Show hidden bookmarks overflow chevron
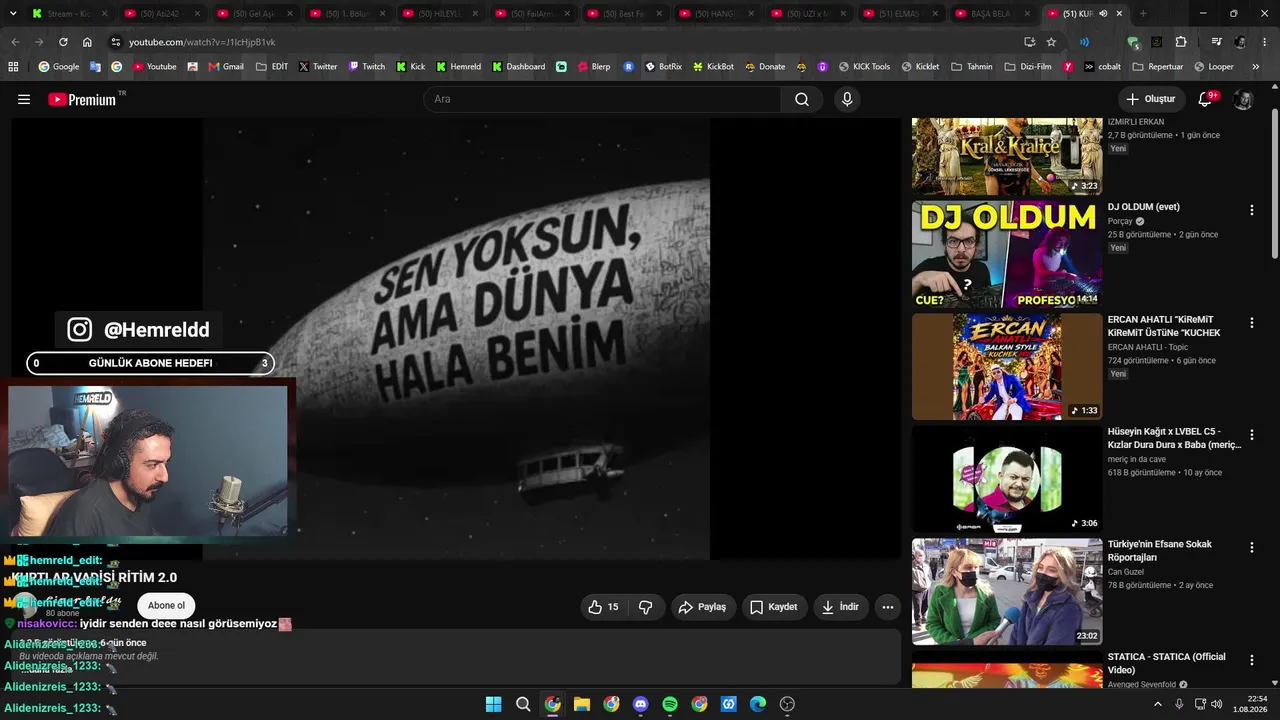 [1257, 67]
